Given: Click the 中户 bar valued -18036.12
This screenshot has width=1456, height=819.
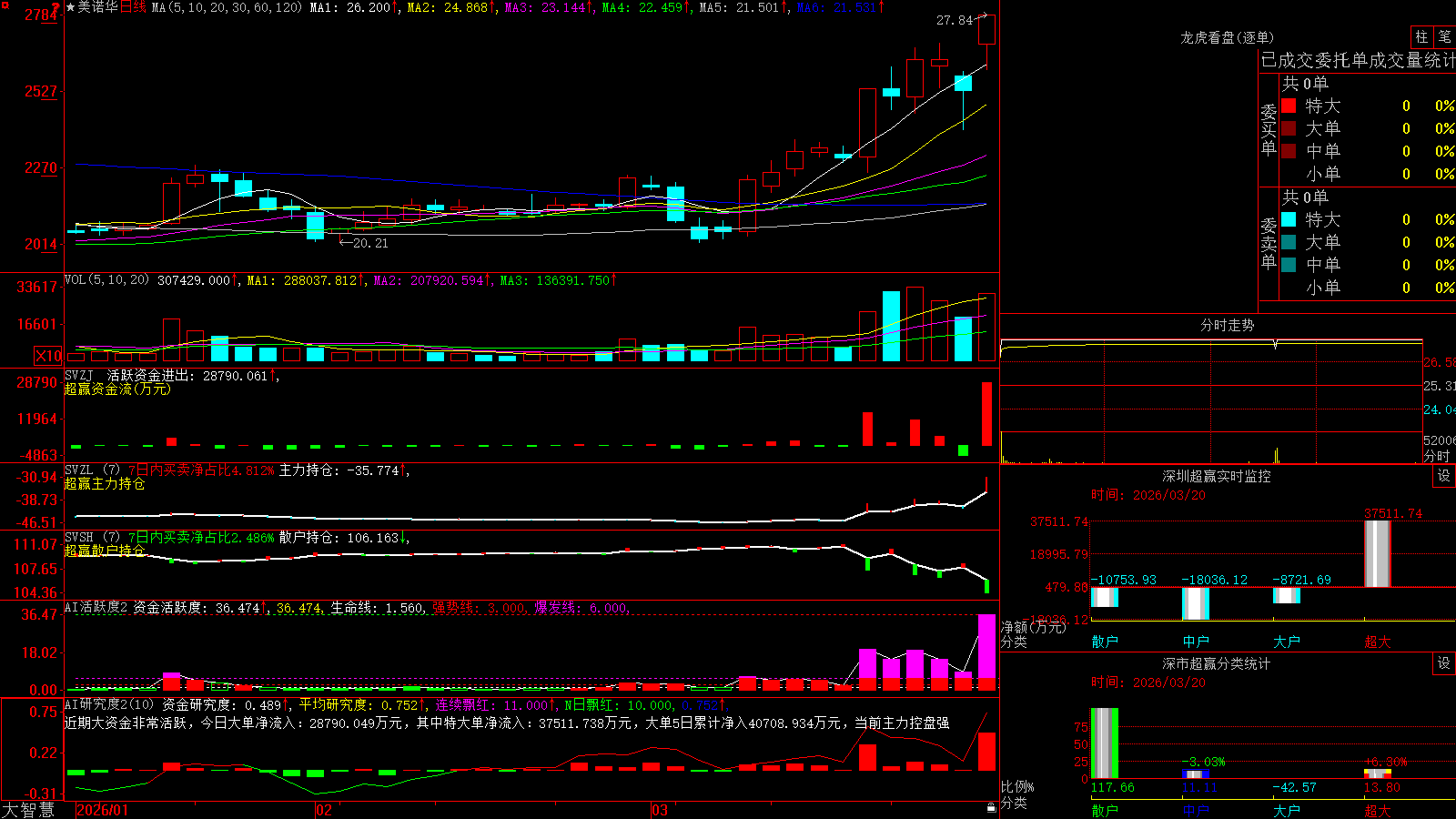Looking at the screenshot, I should (x=1195, y=603).
